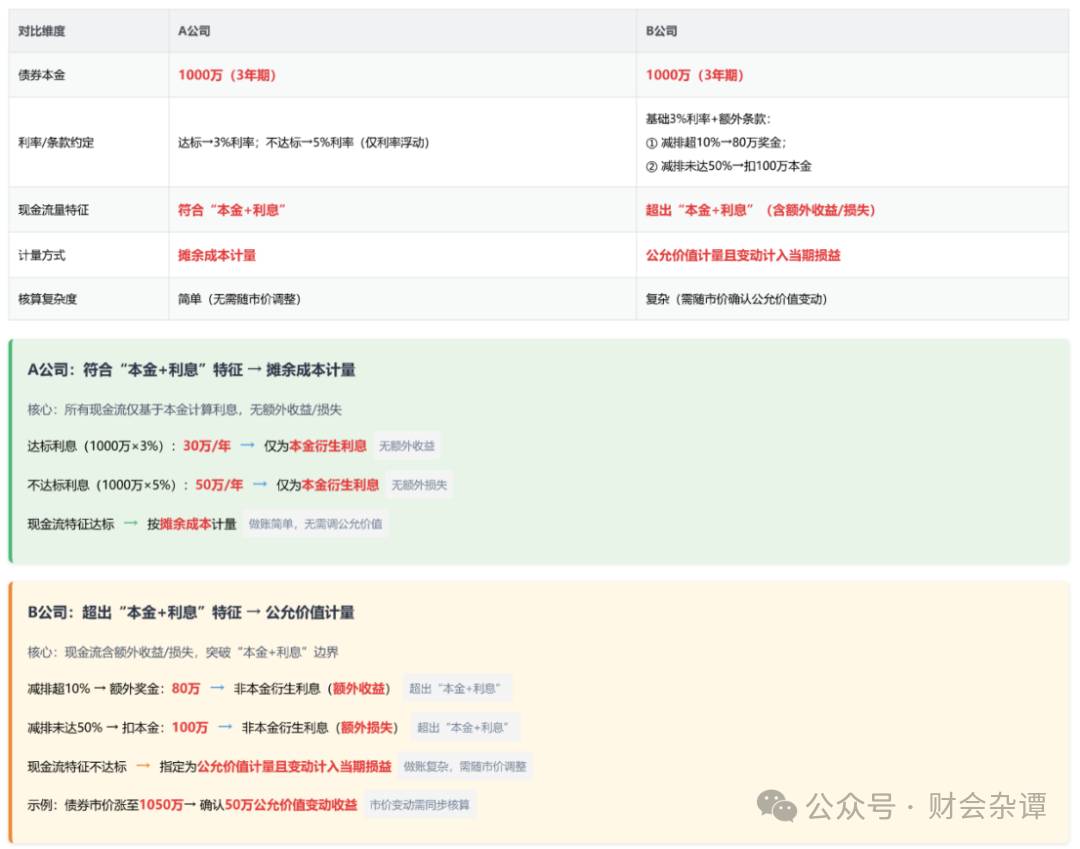1080x849 pixels.
Task: Click the text '不达标利息（1000万×5%）'
Action: click(x=102, y=485)
